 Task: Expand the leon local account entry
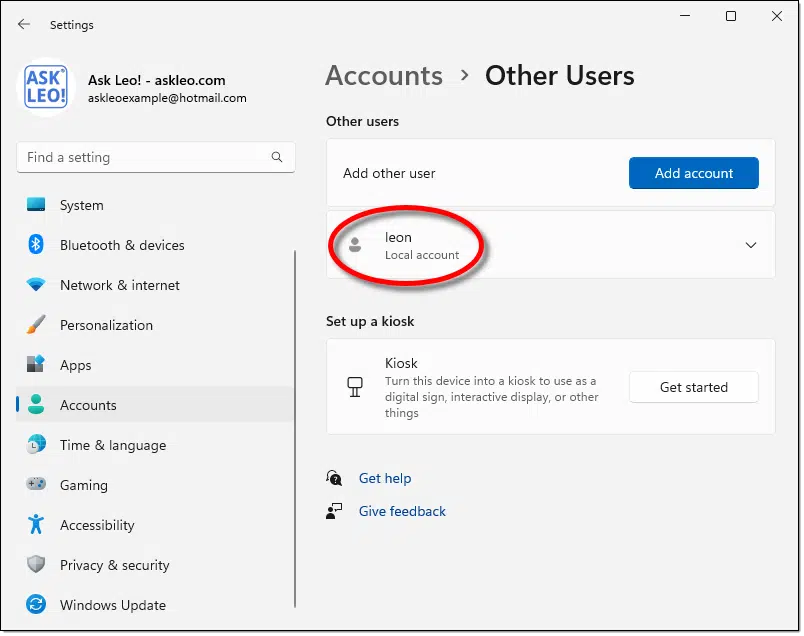click(751, 245)
